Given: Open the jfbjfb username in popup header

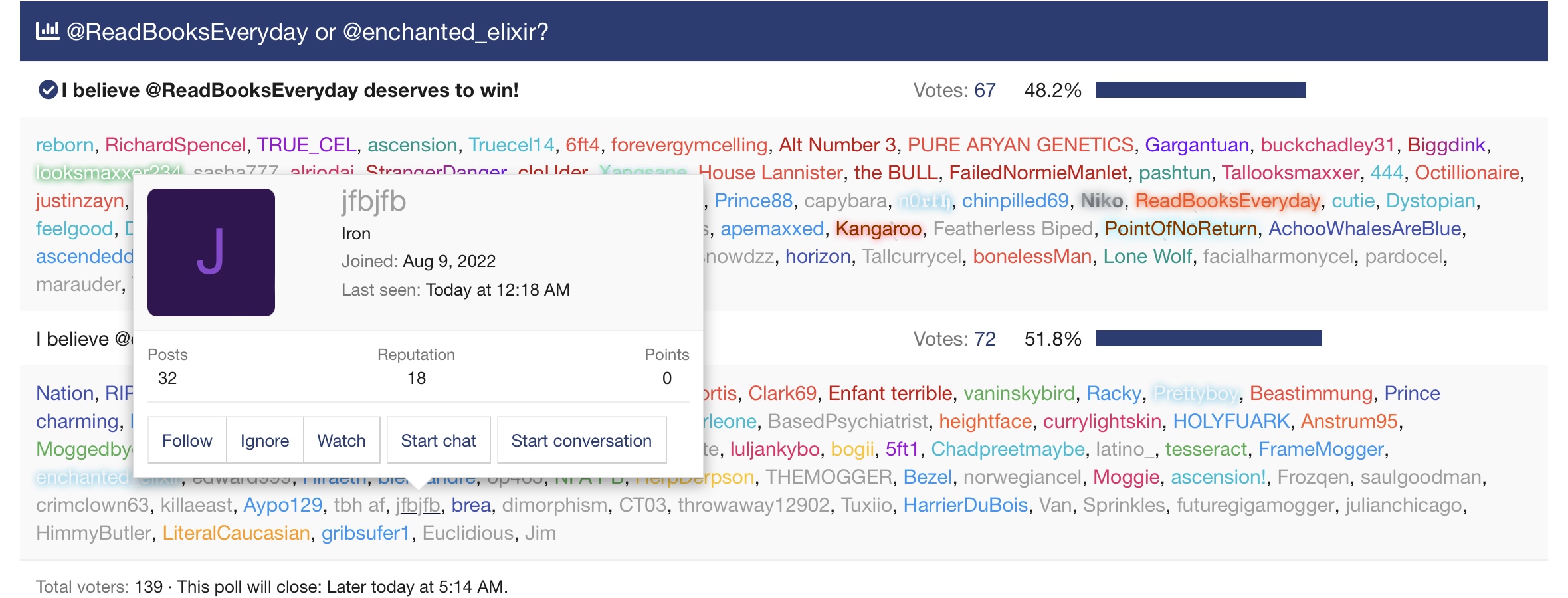Looking at the screenshot, I should (373, 201).
